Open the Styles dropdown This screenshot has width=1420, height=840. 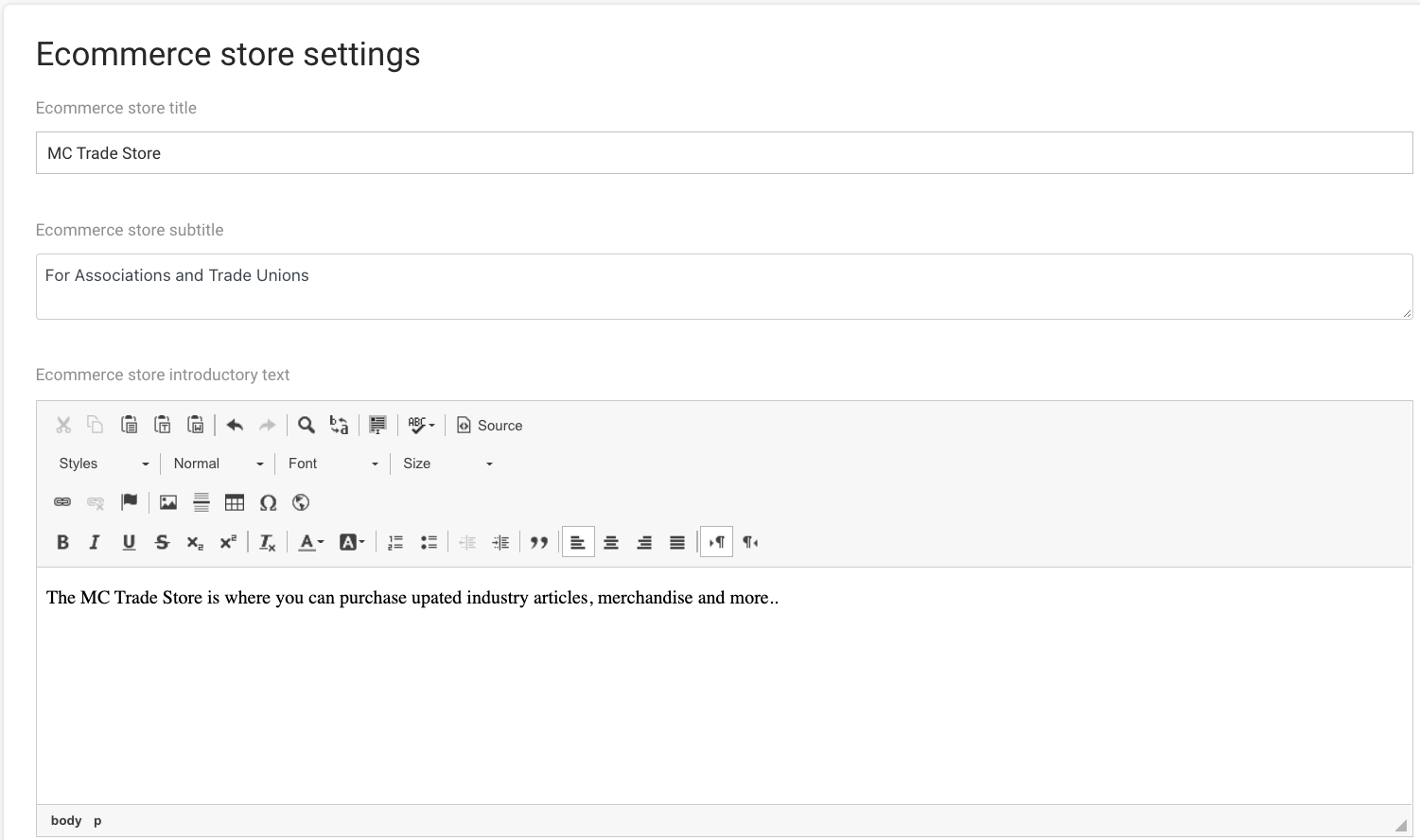(104, 464)
